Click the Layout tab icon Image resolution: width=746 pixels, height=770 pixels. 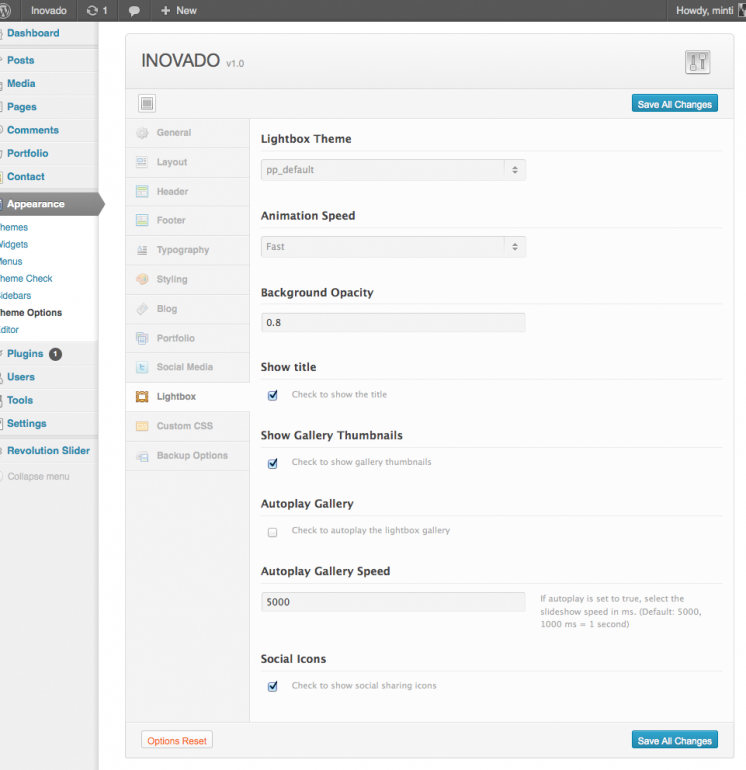click(142, 162)
